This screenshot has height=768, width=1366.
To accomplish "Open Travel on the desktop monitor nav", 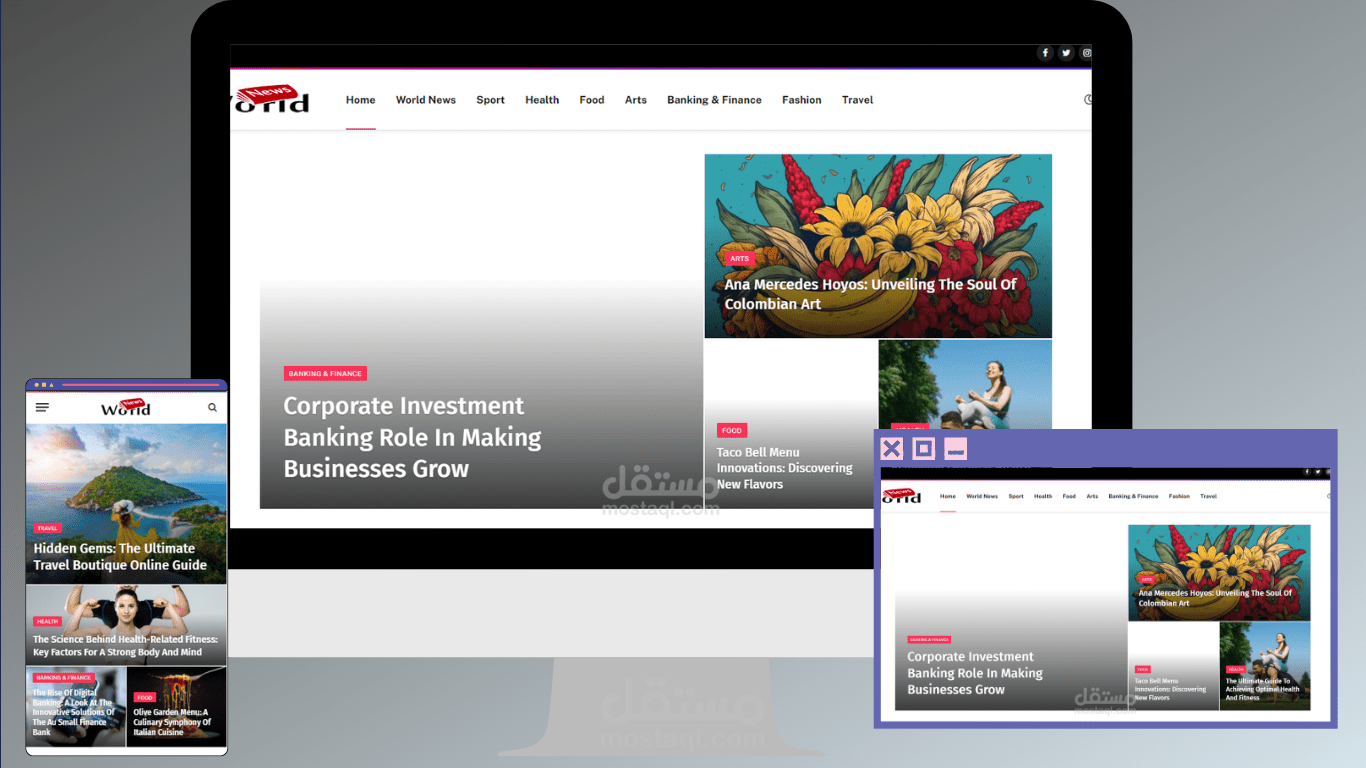I will click(x=857, y=100).
